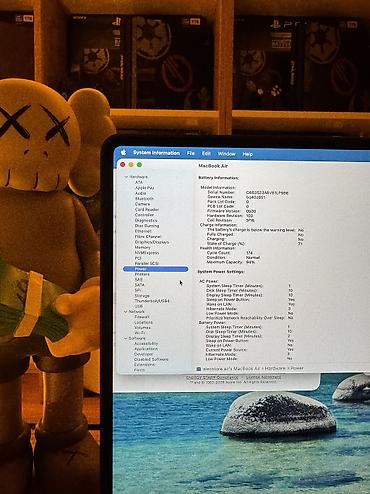Select the highlighted Power sidebar row

coord(156,269)
